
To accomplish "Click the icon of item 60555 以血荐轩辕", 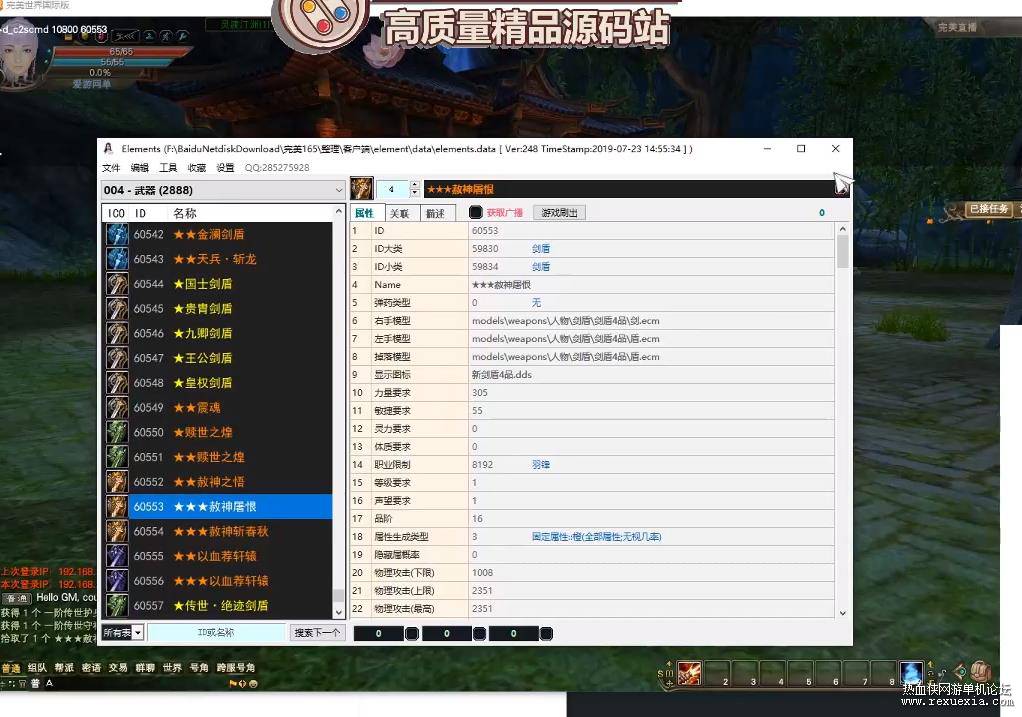I will [x=117, y=557].
